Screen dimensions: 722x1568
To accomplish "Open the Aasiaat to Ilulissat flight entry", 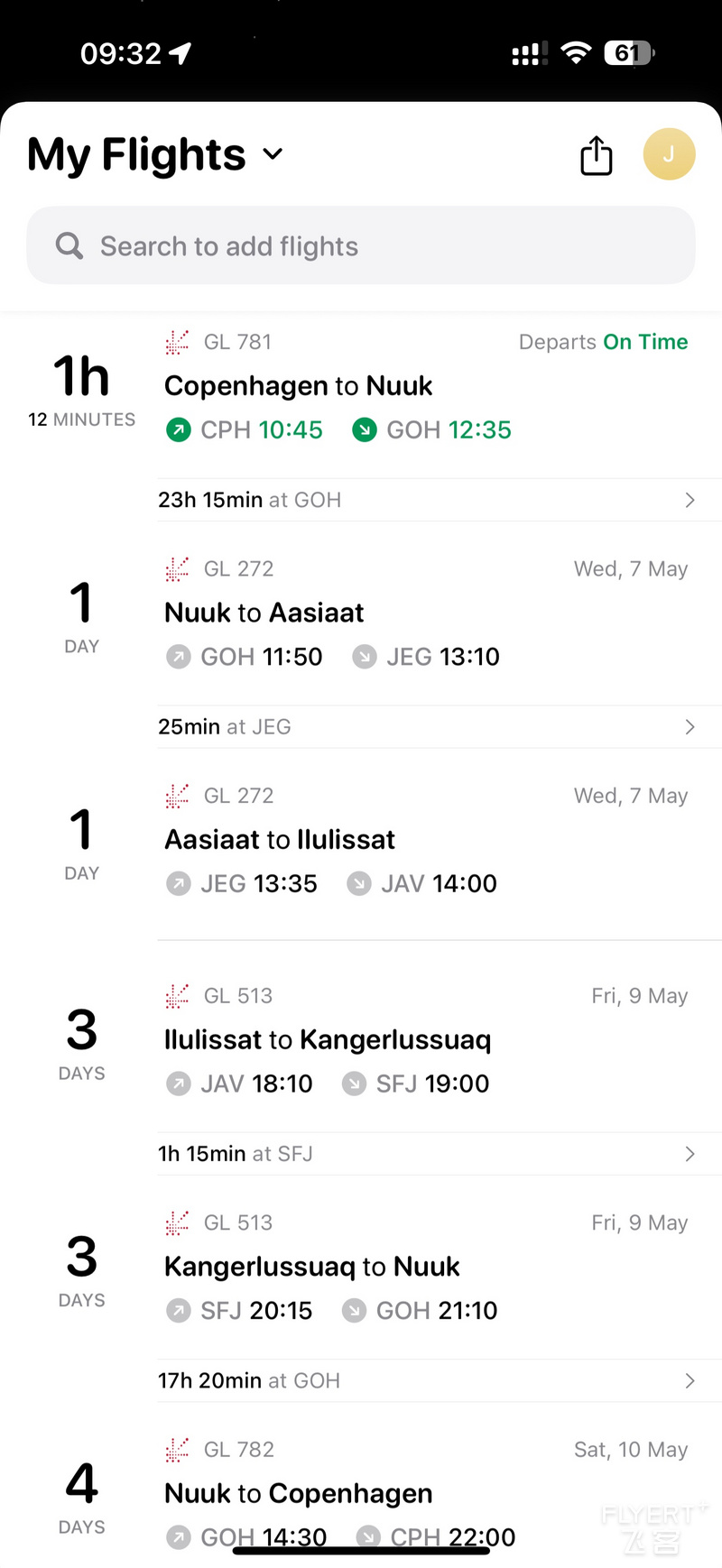I will 361,840.
